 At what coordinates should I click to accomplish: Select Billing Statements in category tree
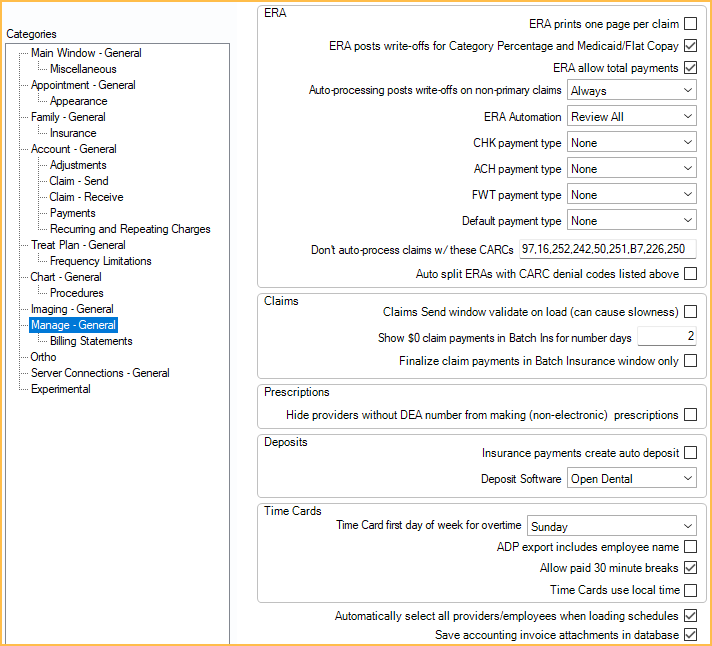(x=91, y=341)
